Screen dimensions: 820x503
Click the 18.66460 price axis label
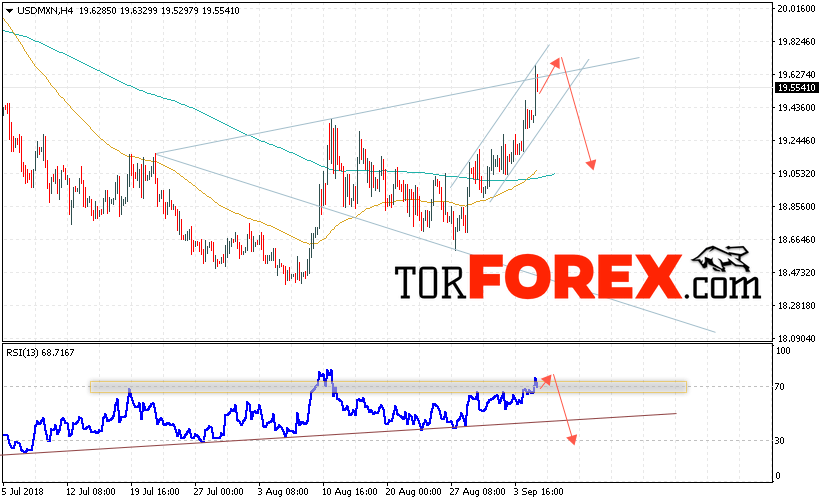(796, 239)
